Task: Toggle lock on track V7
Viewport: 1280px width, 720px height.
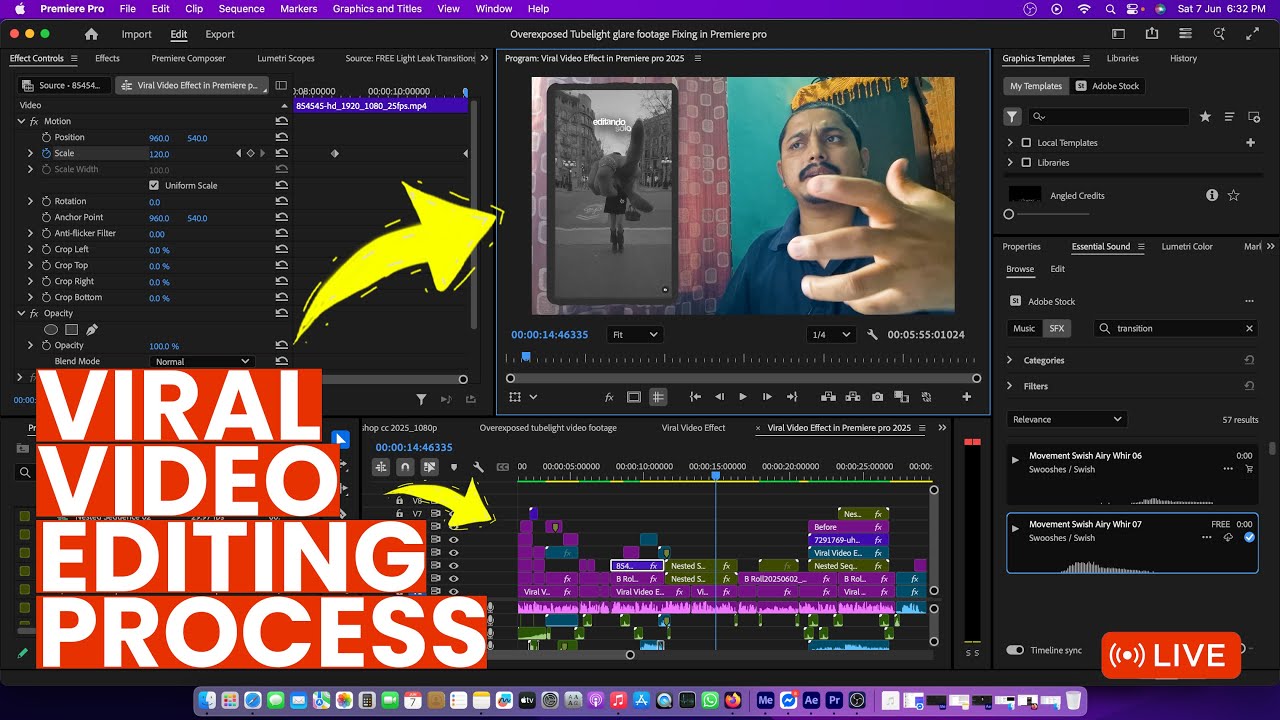Action: click(399, 513)
